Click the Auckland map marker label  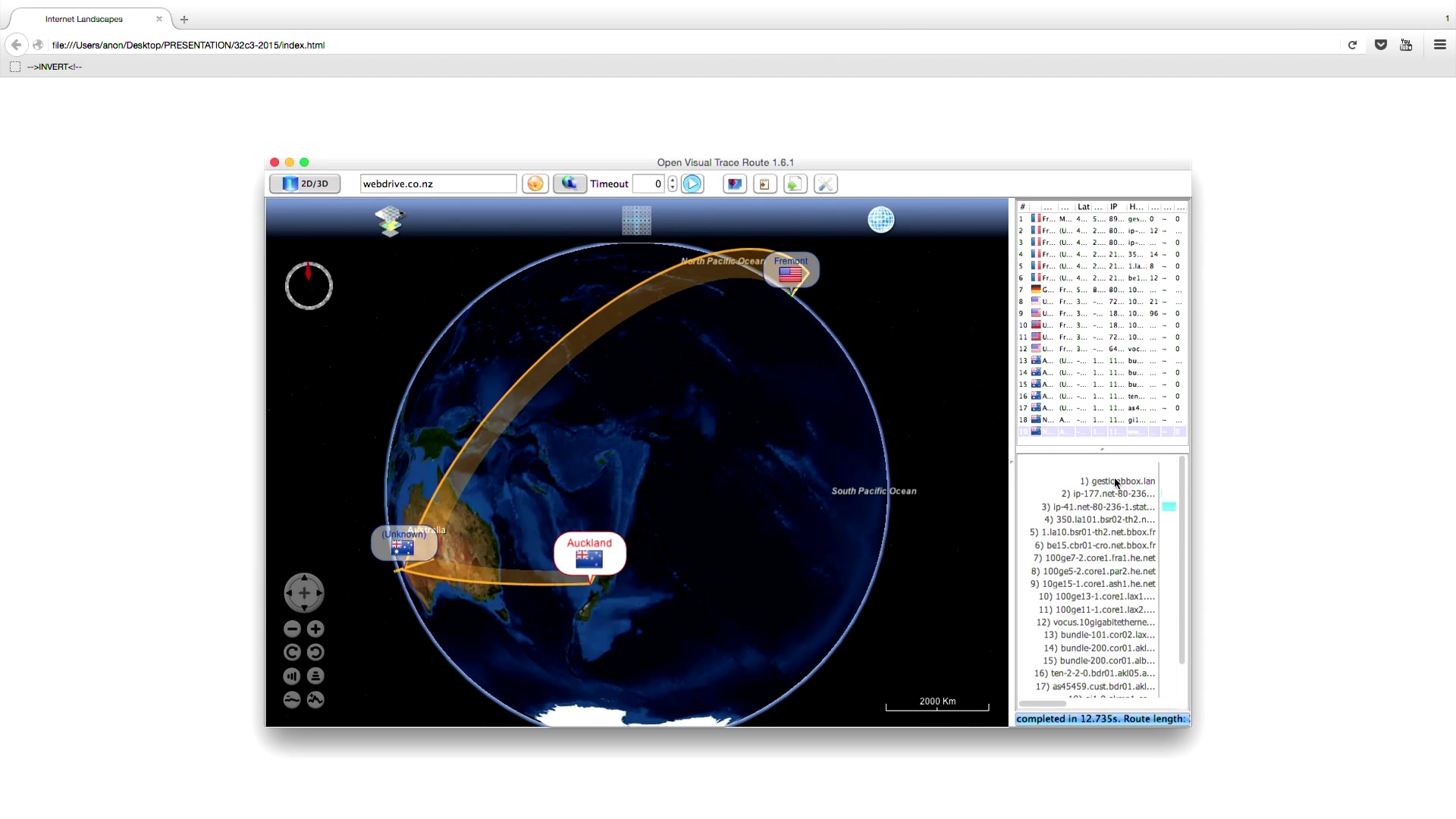coord(589,553)
